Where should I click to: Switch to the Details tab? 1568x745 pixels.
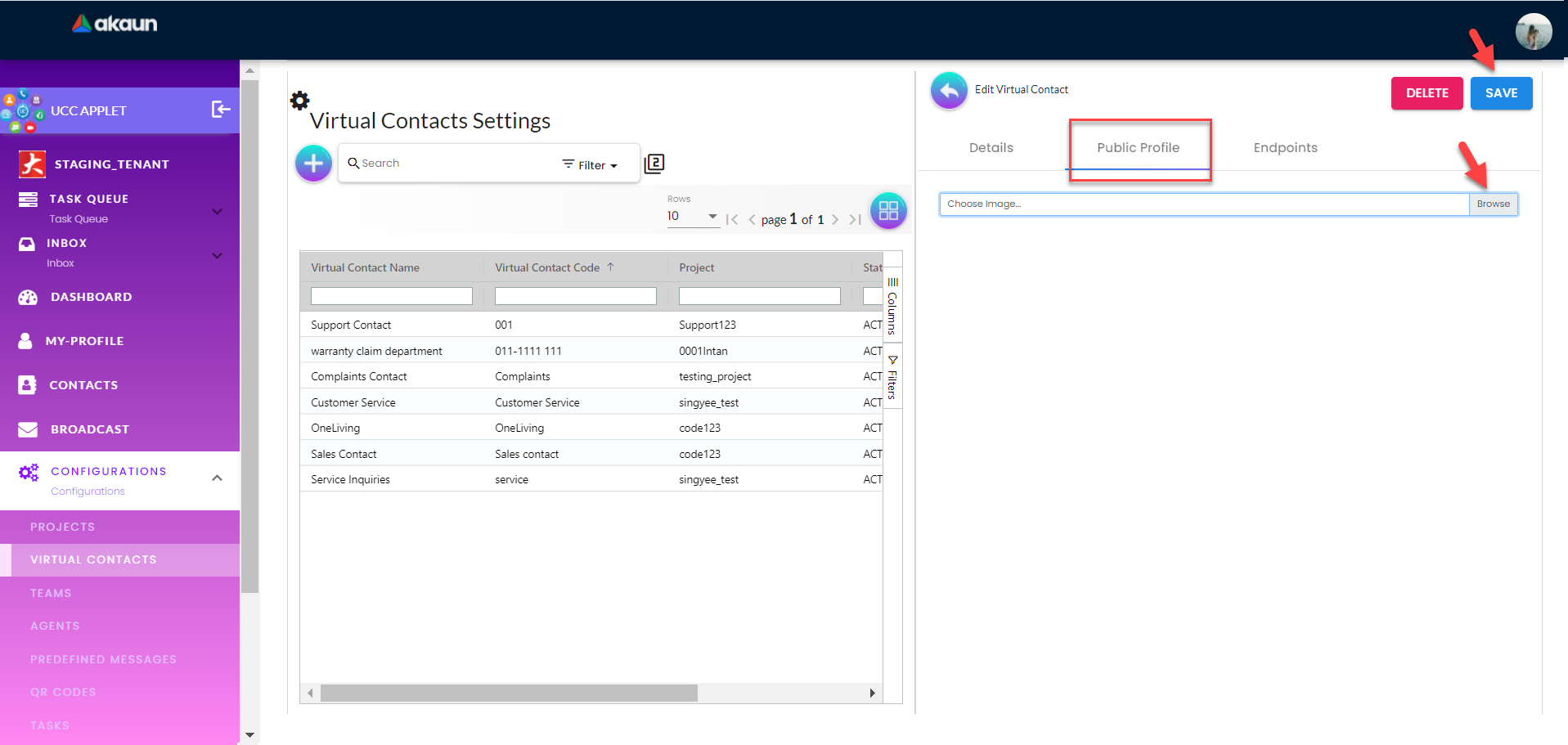[991, 148]
